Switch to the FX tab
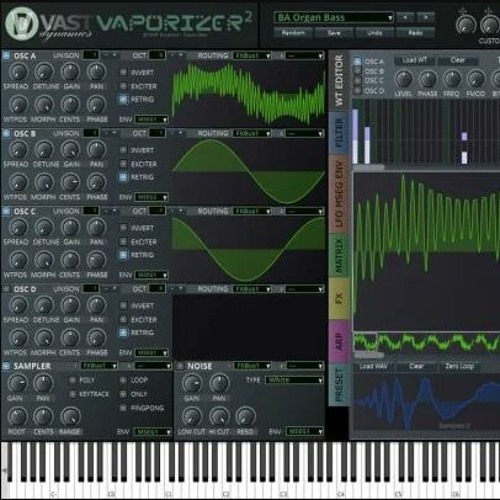This screenshot has width=500, height=500. 339,298
